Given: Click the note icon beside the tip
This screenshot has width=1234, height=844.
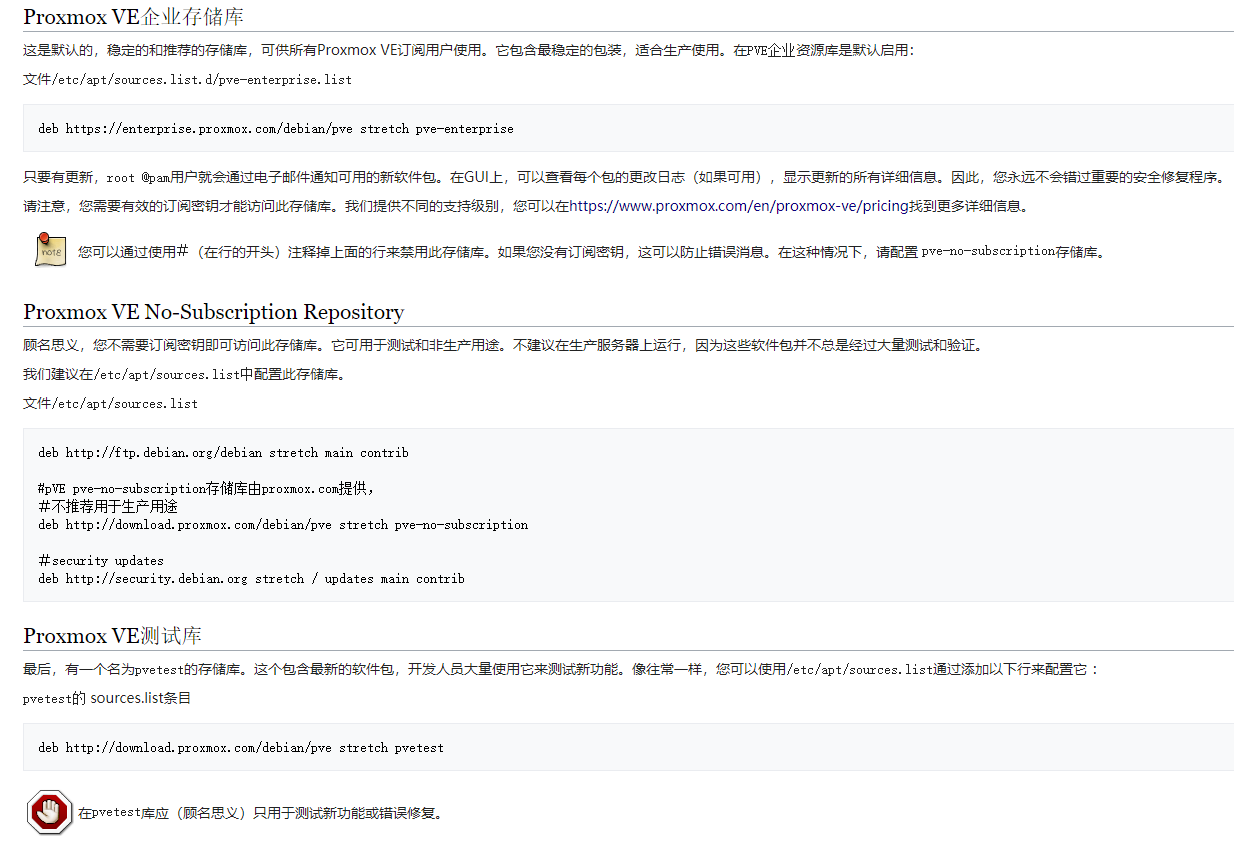Looking at the screenshot, I should [51, 249].
